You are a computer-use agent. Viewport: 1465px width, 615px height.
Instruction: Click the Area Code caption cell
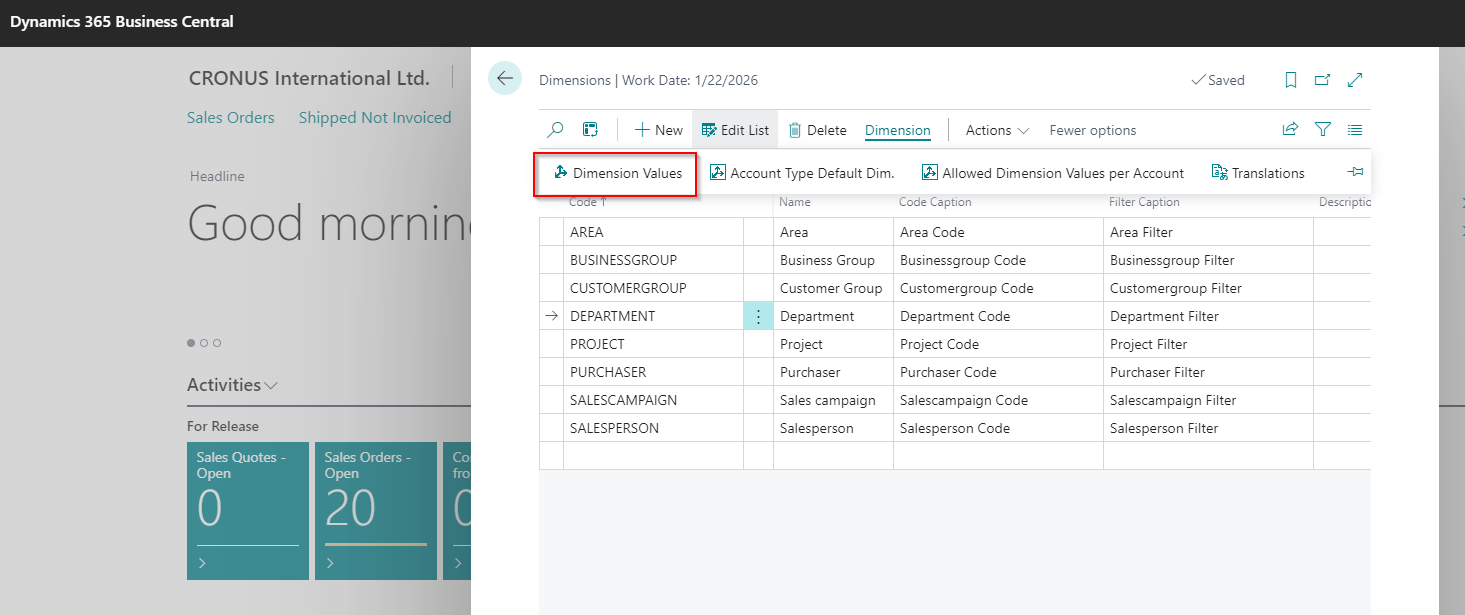pyautogui.click(x=998, y=232)
